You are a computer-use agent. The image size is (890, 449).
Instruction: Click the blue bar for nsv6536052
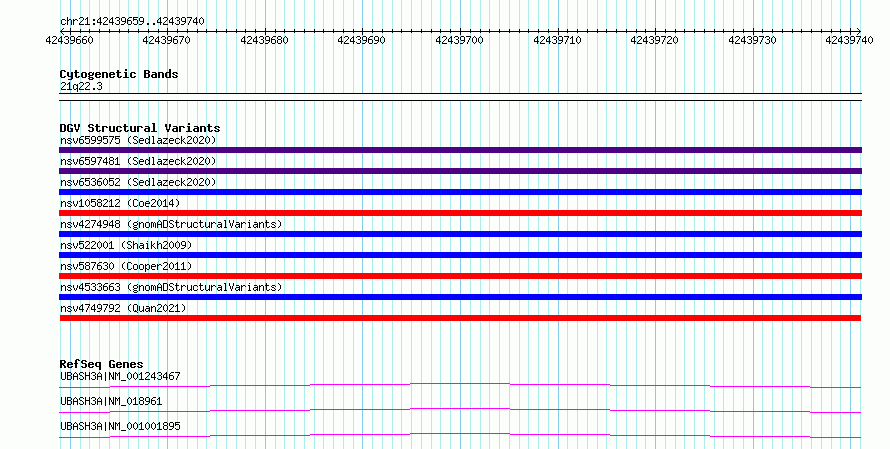460,192
